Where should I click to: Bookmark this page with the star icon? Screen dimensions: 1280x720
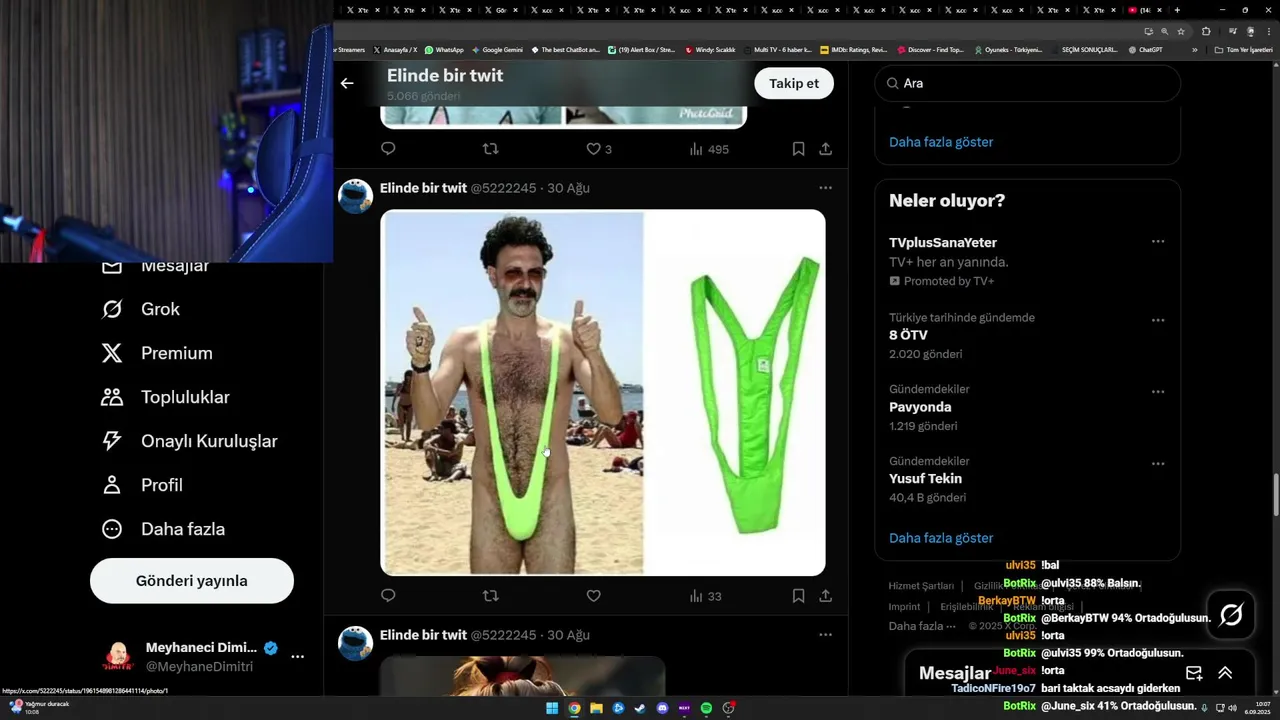click(x=1180, y=31)
